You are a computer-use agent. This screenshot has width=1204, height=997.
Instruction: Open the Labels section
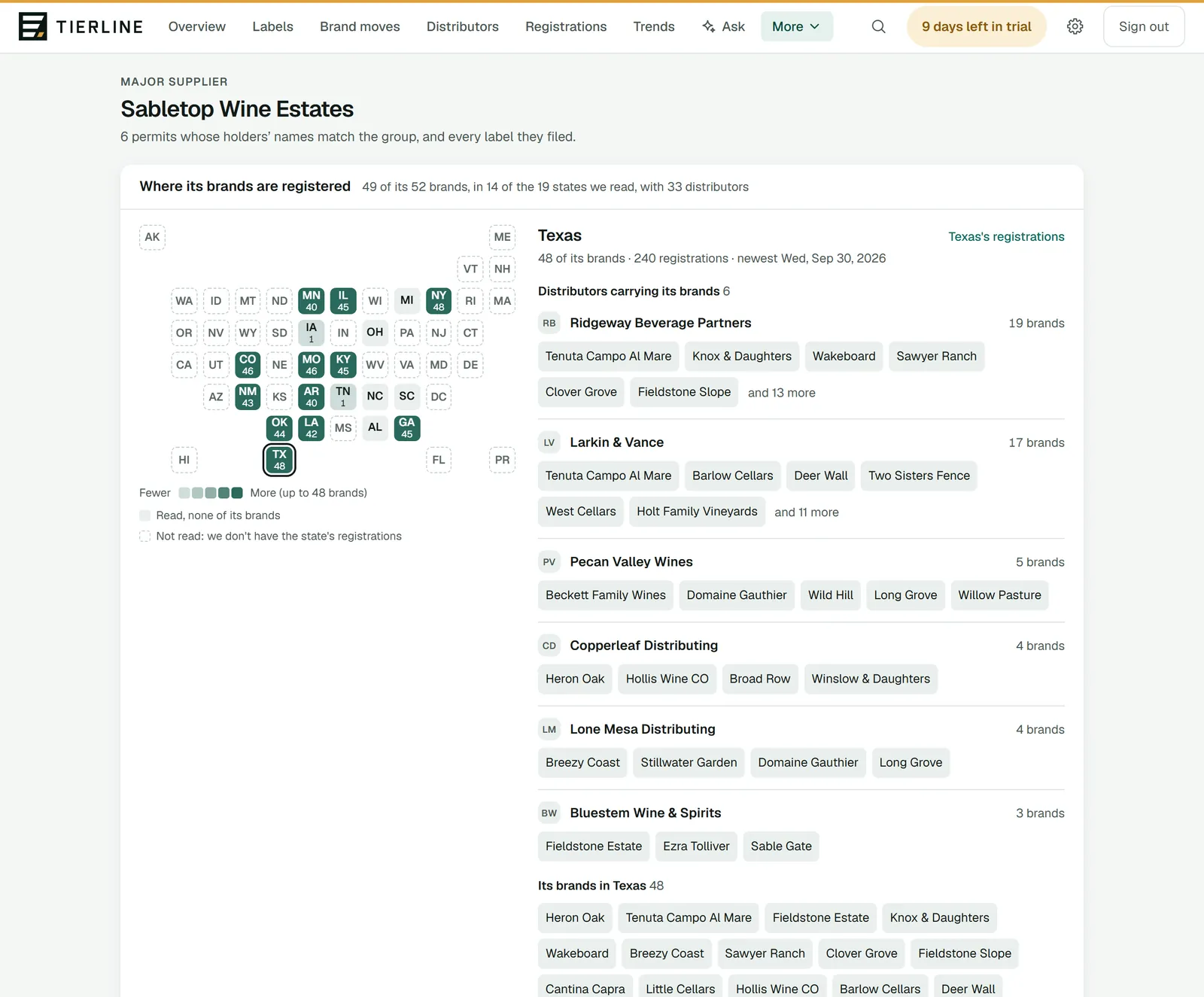click(x=273, y=26)
